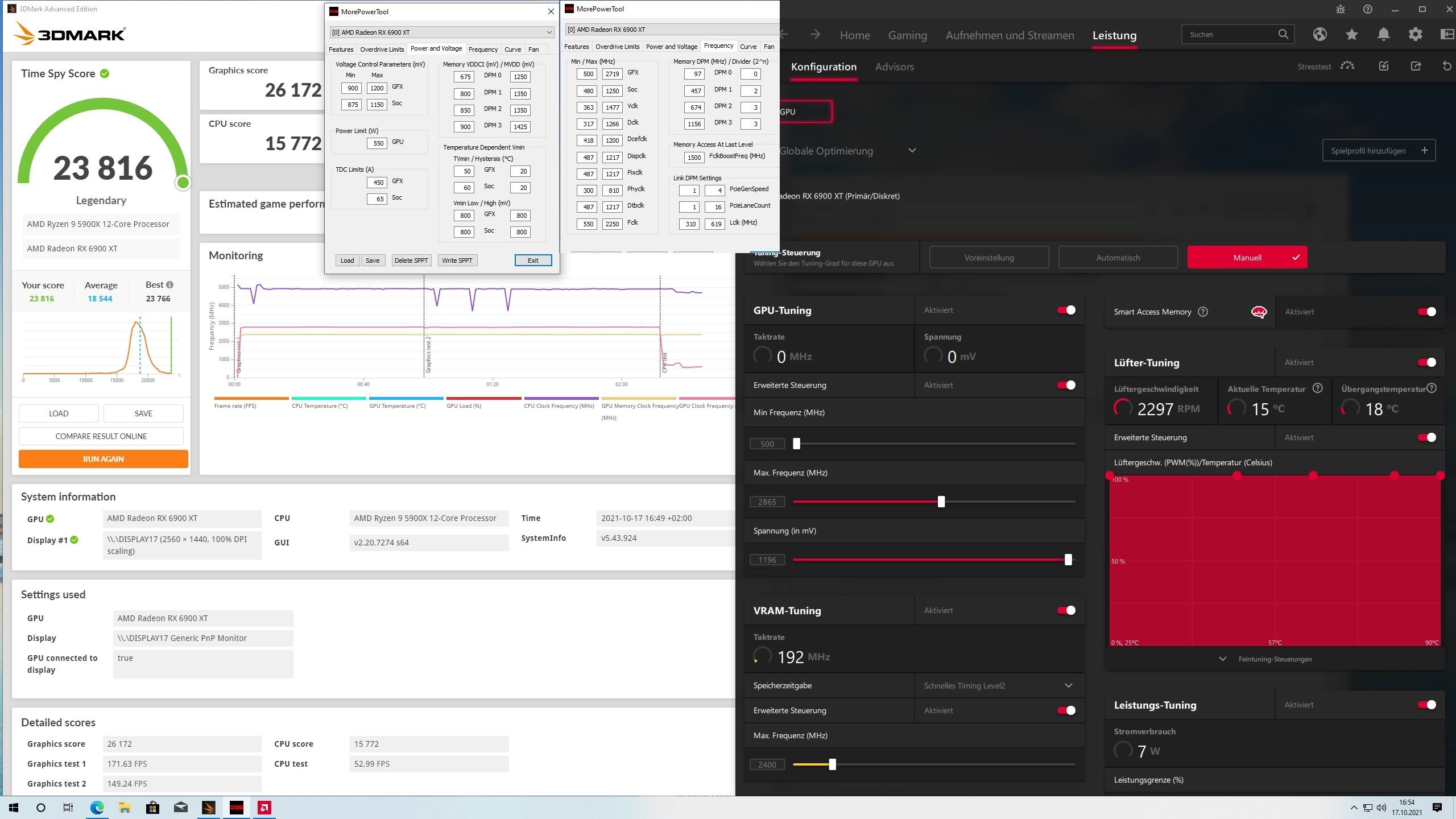The height and width of the screenshot is (819, 1456).
Task: Click the Smart Access Memory help icon
Action: (1203, 312)
